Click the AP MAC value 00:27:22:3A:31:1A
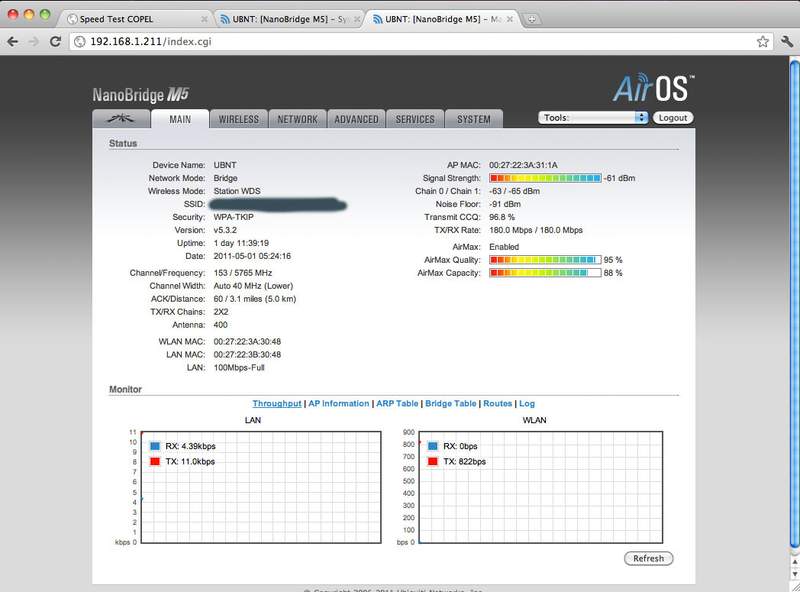800x592 pixels. click(523, 165)
